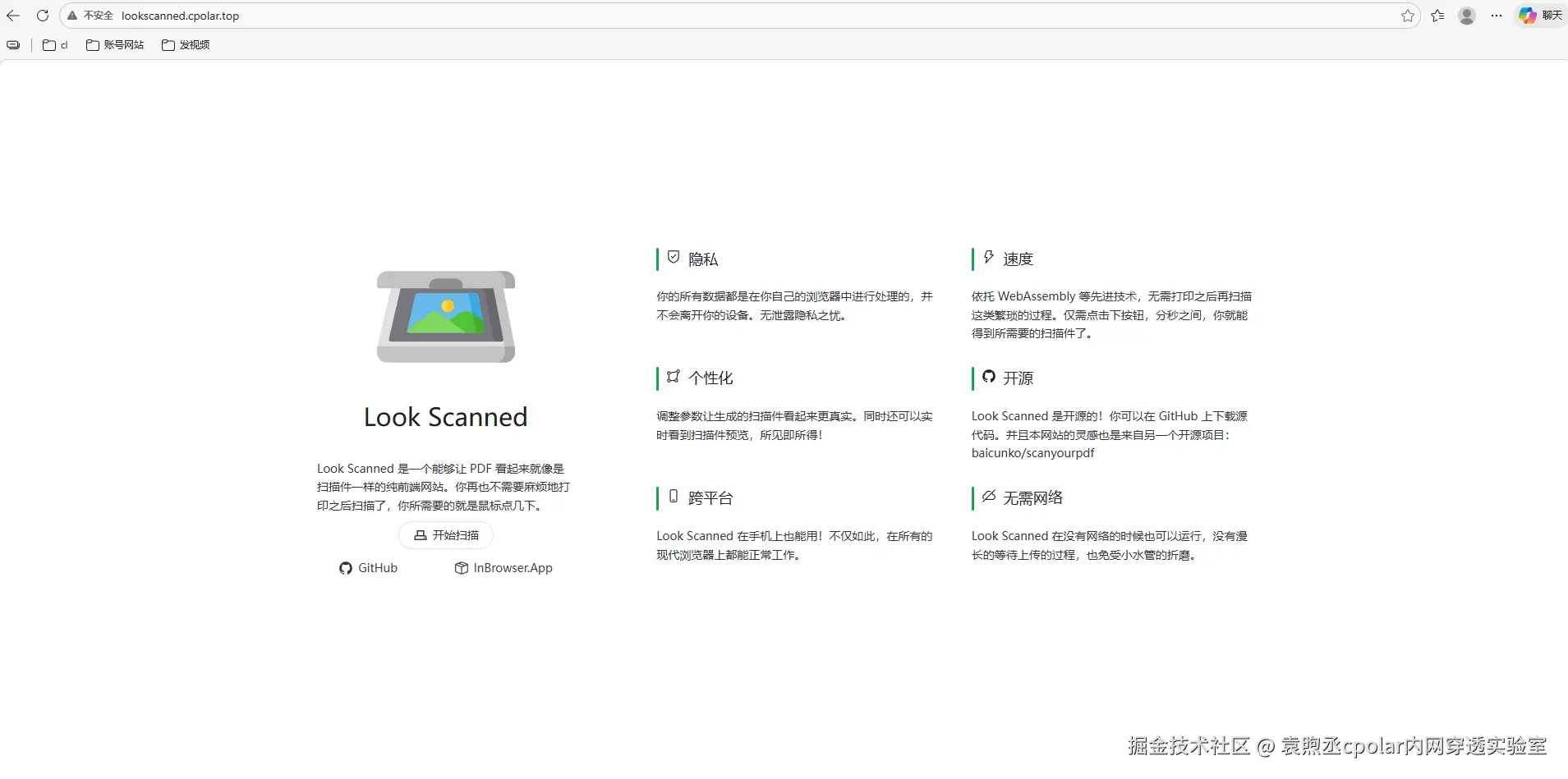Select the 跨平台 feature heading
The height and width of the screenshot is (779, 1568).
(x=710, y=498)
